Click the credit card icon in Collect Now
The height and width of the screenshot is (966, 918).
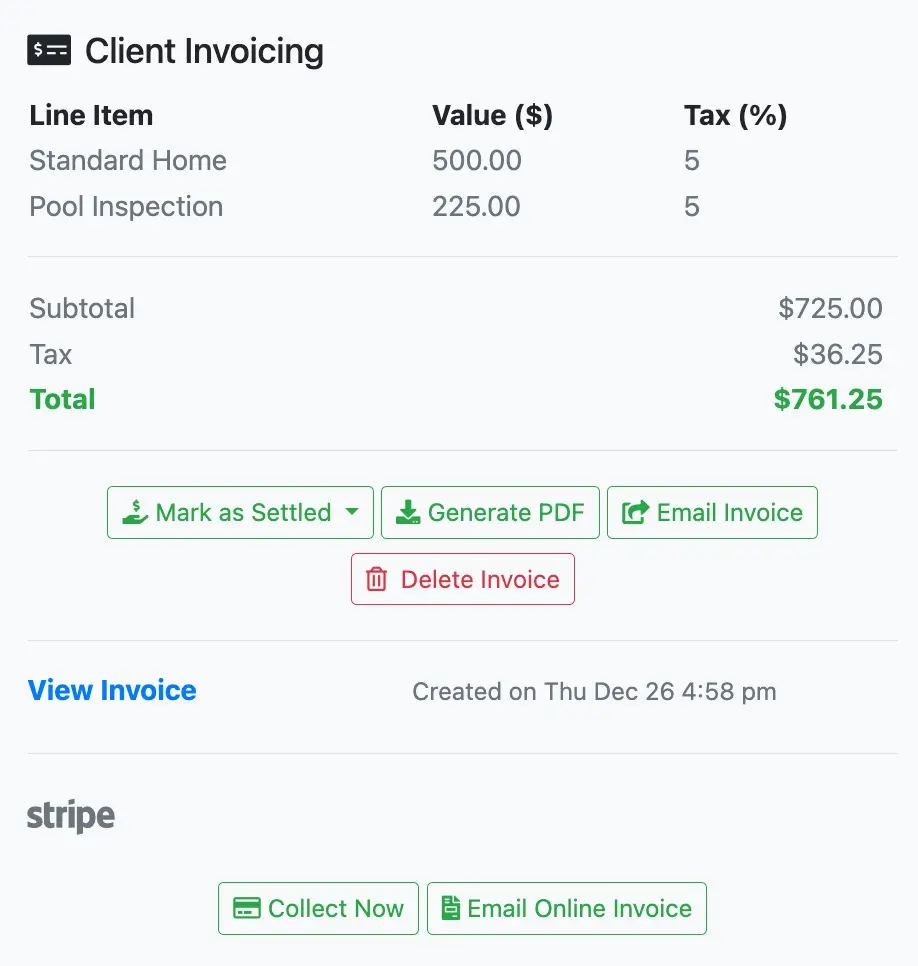(x=246, y=909)
